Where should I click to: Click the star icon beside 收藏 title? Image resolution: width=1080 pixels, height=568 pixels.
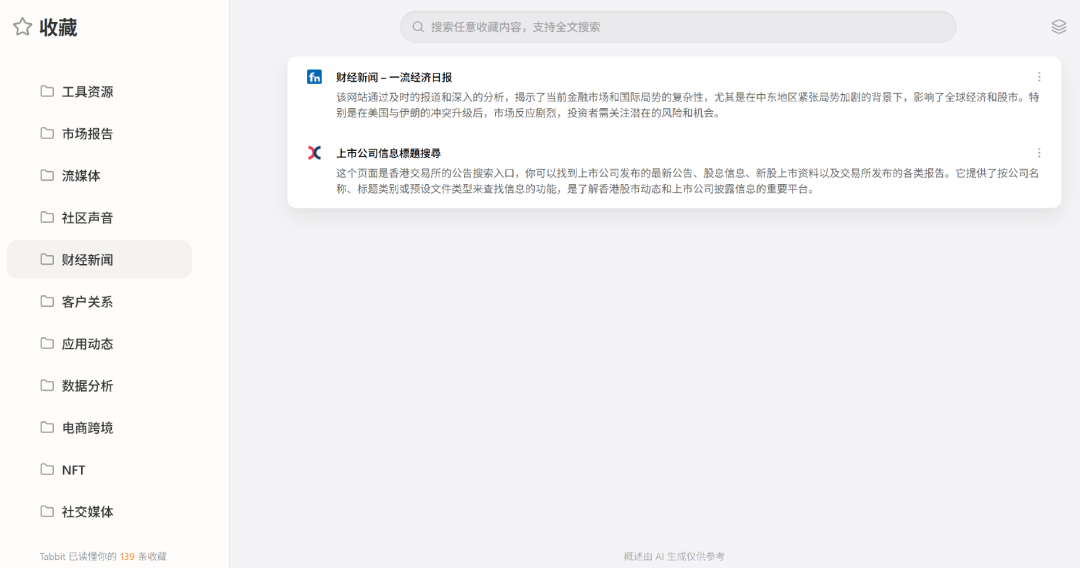tap(22, 27)
